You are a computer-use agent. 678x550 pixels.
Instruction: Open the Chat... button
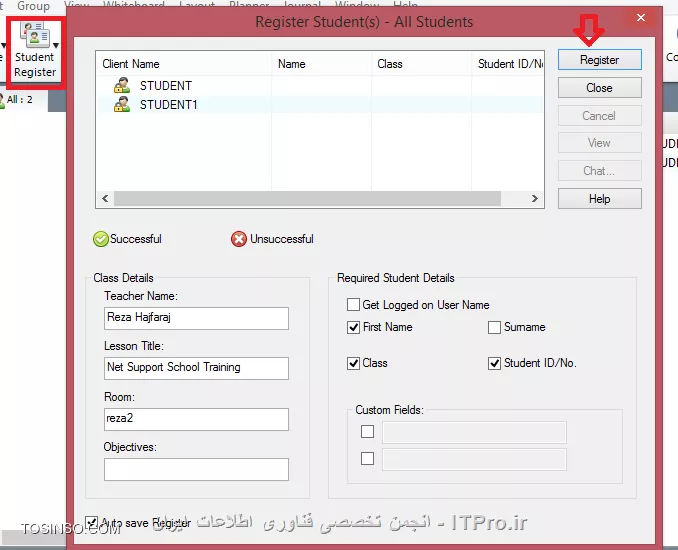599,171
